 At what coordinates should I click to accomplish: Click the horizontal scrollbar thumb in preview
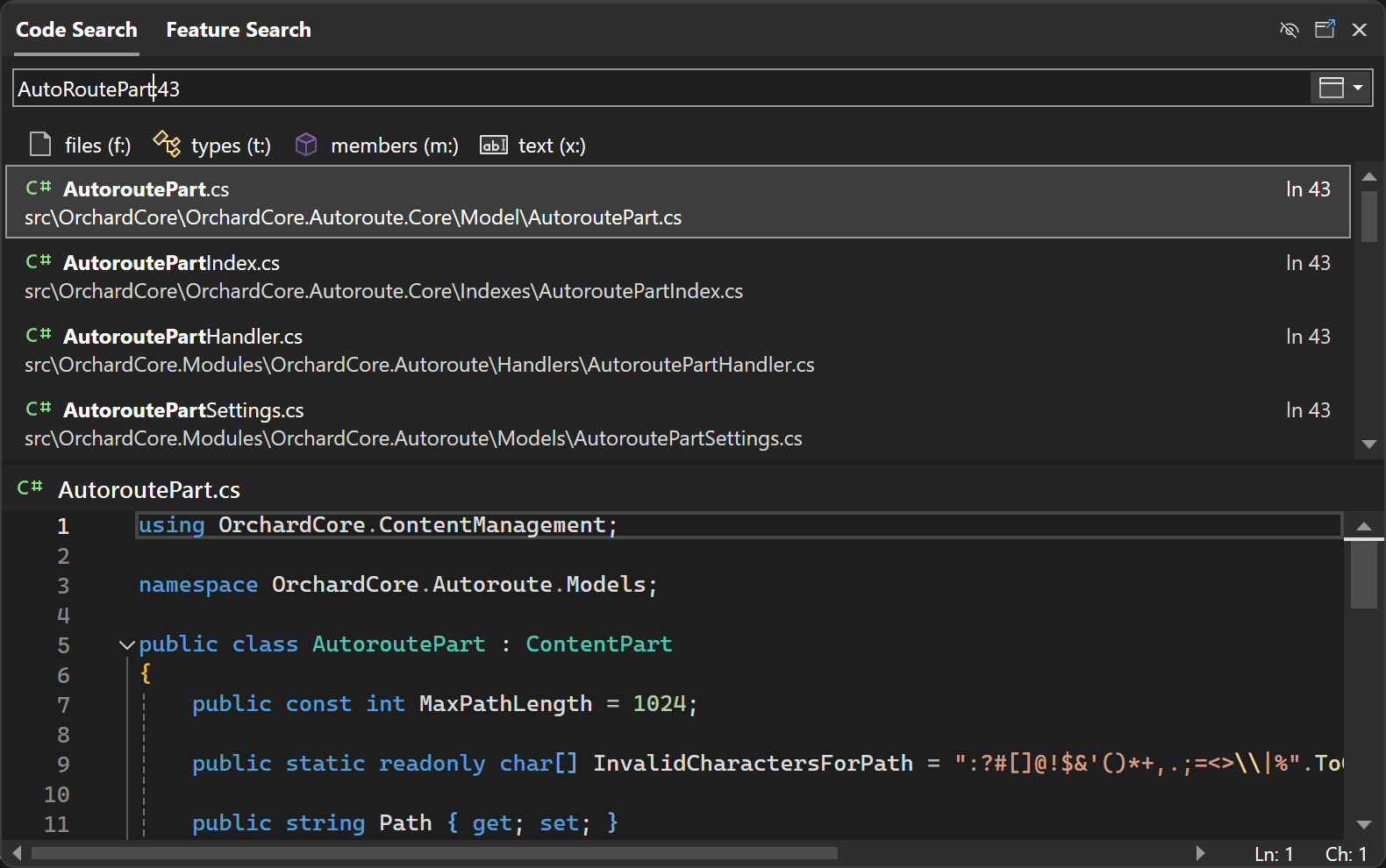click(x=434, y=853)
